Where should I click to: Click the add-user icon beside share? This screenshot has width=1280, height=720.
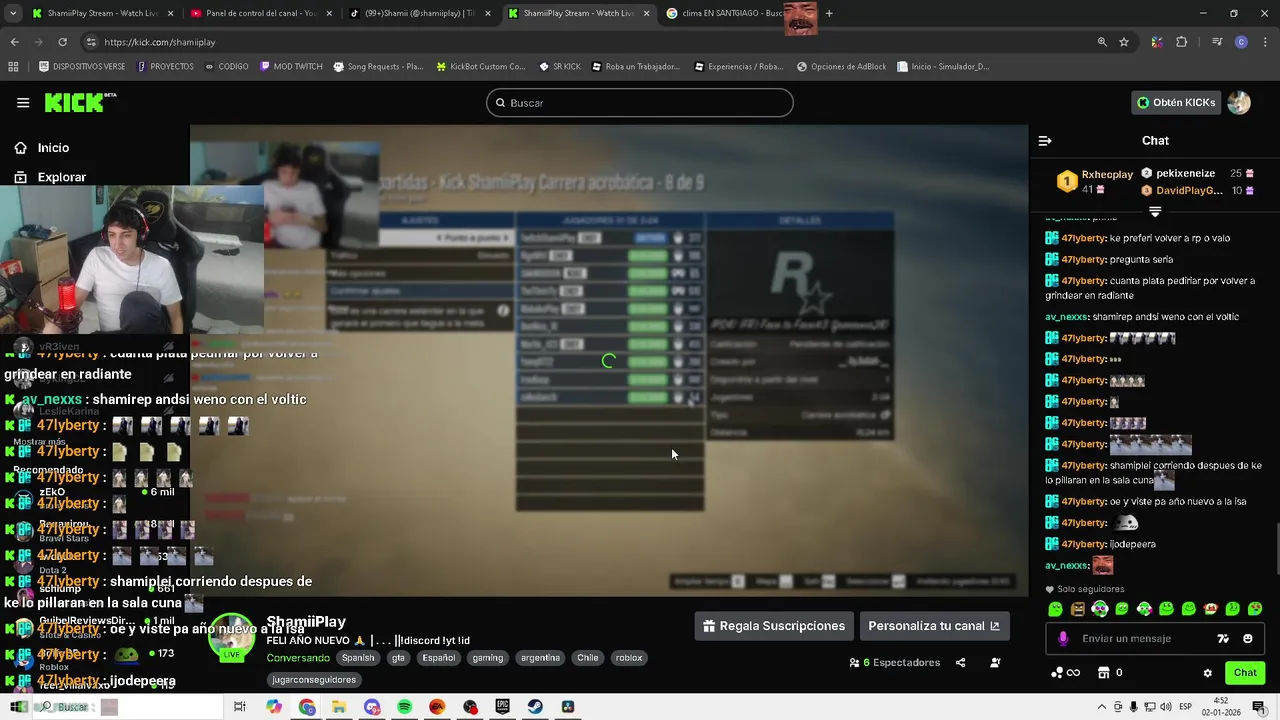click(x=995, y=662)
